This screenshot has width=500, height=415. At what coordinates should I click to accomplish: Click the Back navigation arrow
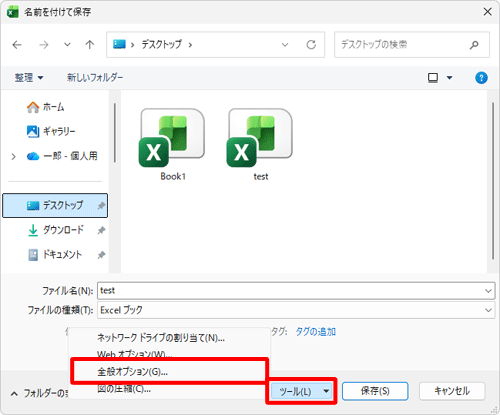point(17,45)
